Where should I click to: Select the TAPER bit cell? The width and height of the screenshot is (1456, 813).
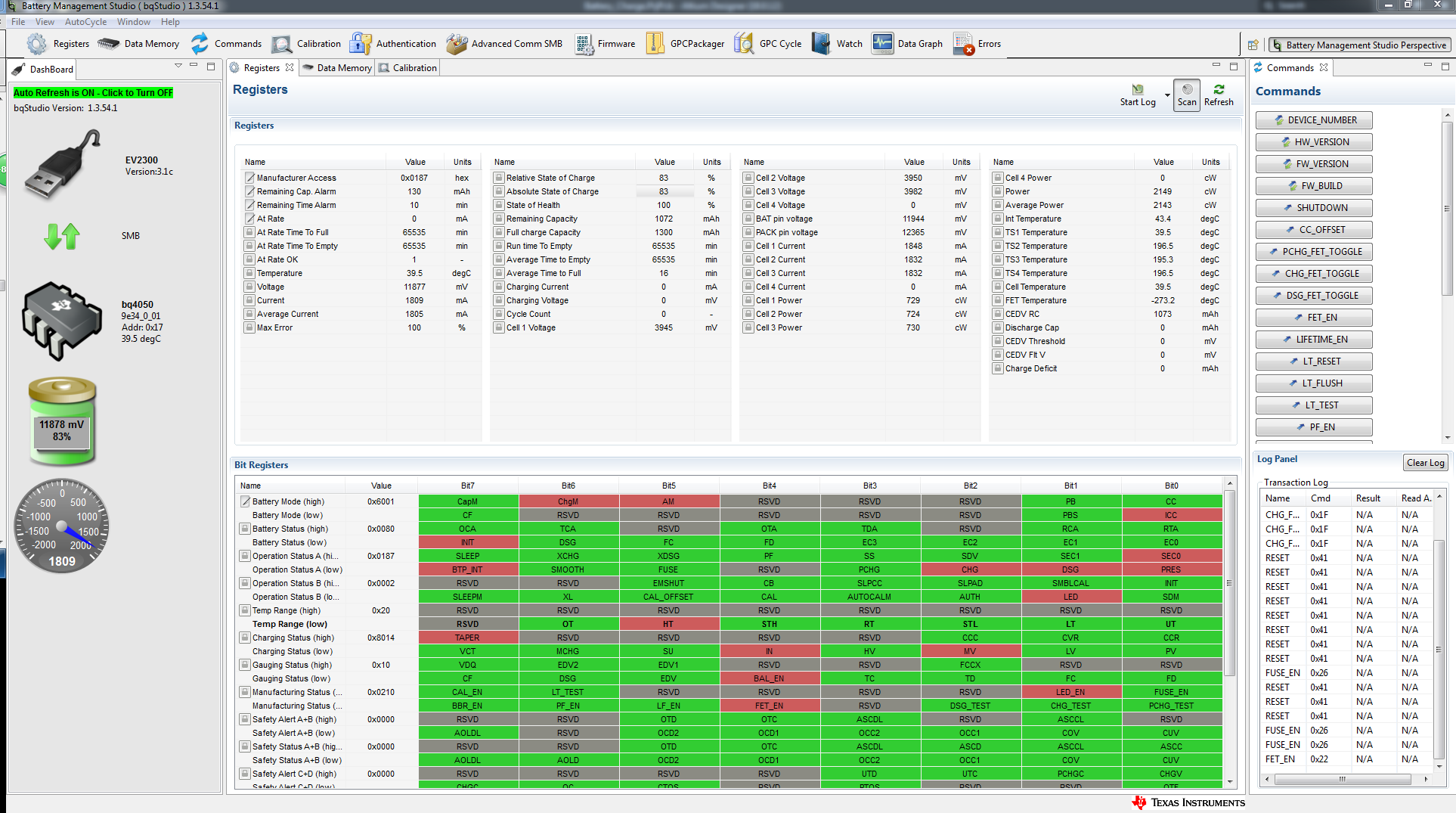point(468,638)
